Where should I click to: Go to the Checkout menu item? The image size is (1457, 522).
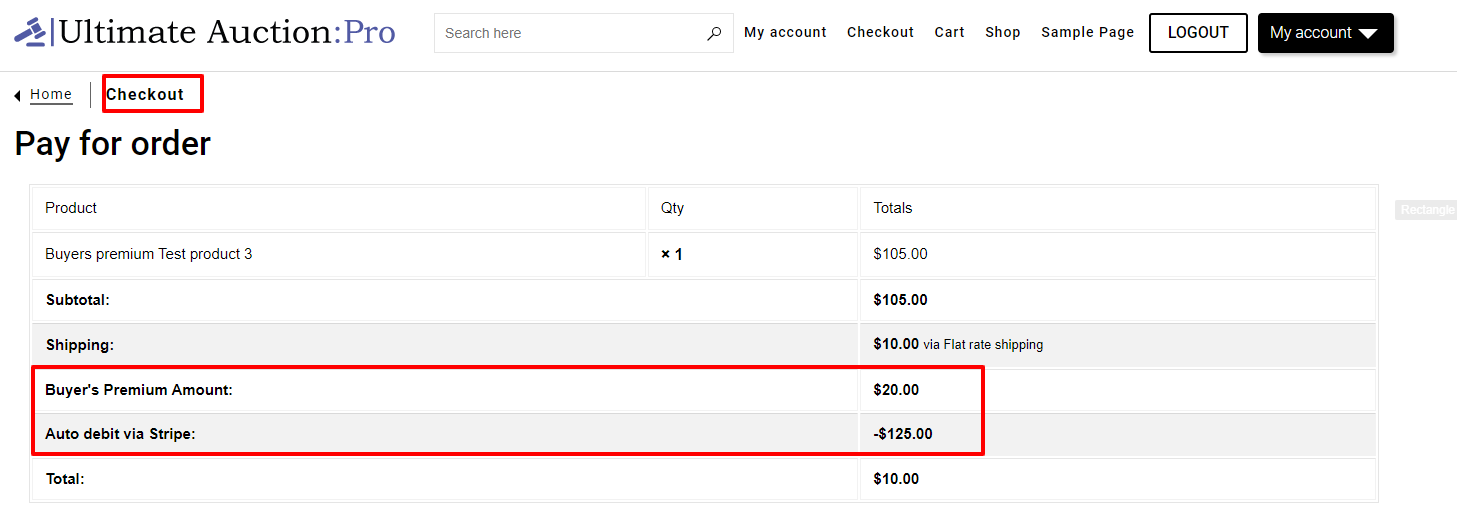point(880,32)
